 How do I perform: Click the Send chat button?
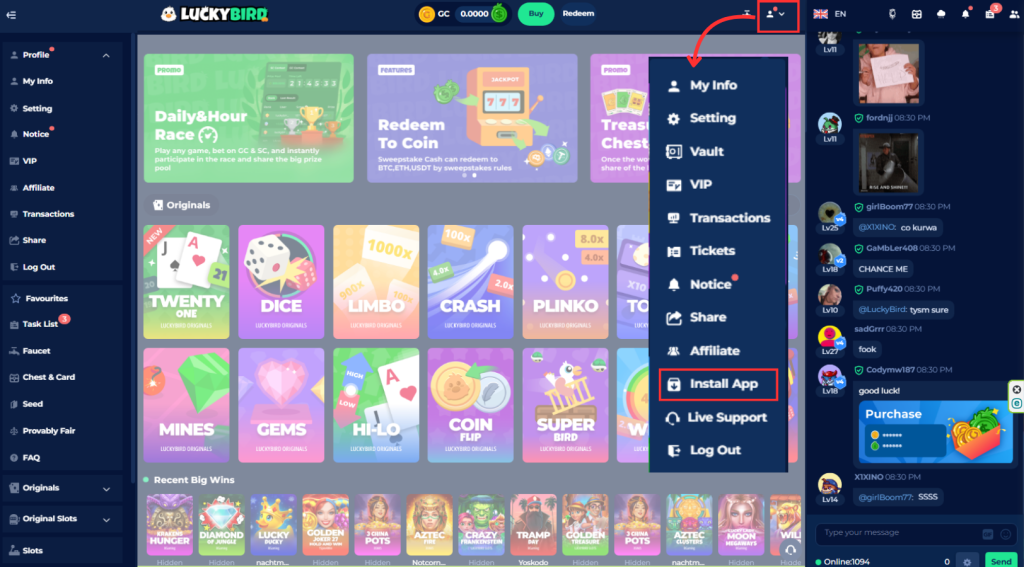click(1000, 561)
